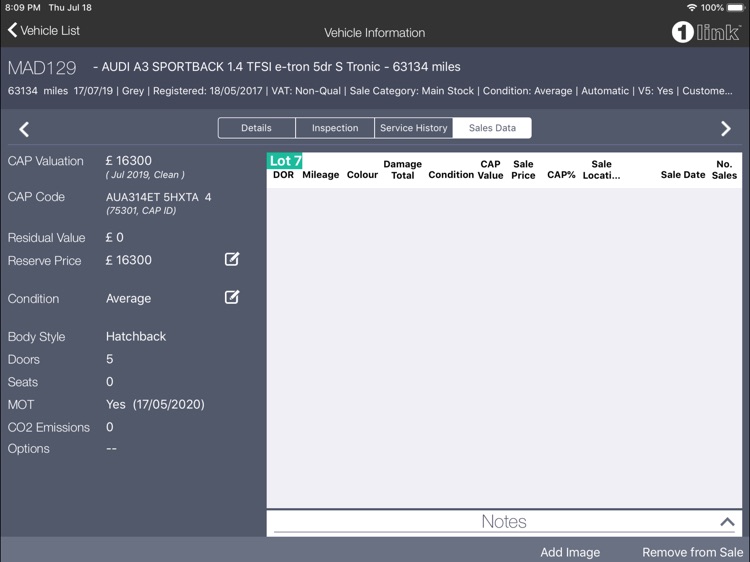The image size is (750, 562).
Task: Sort by No. Sales column
Action: tap(724, 170)
